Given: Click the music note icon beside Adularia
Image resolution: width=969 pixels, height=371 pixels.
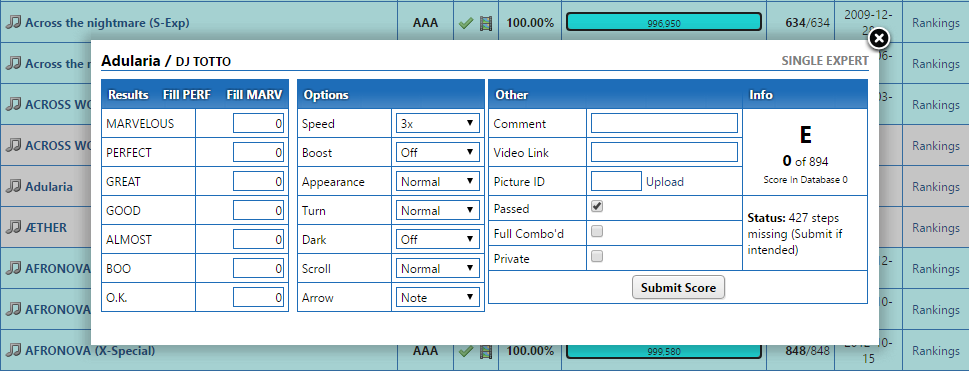Looking at the screenshot, I should (14, 186).
